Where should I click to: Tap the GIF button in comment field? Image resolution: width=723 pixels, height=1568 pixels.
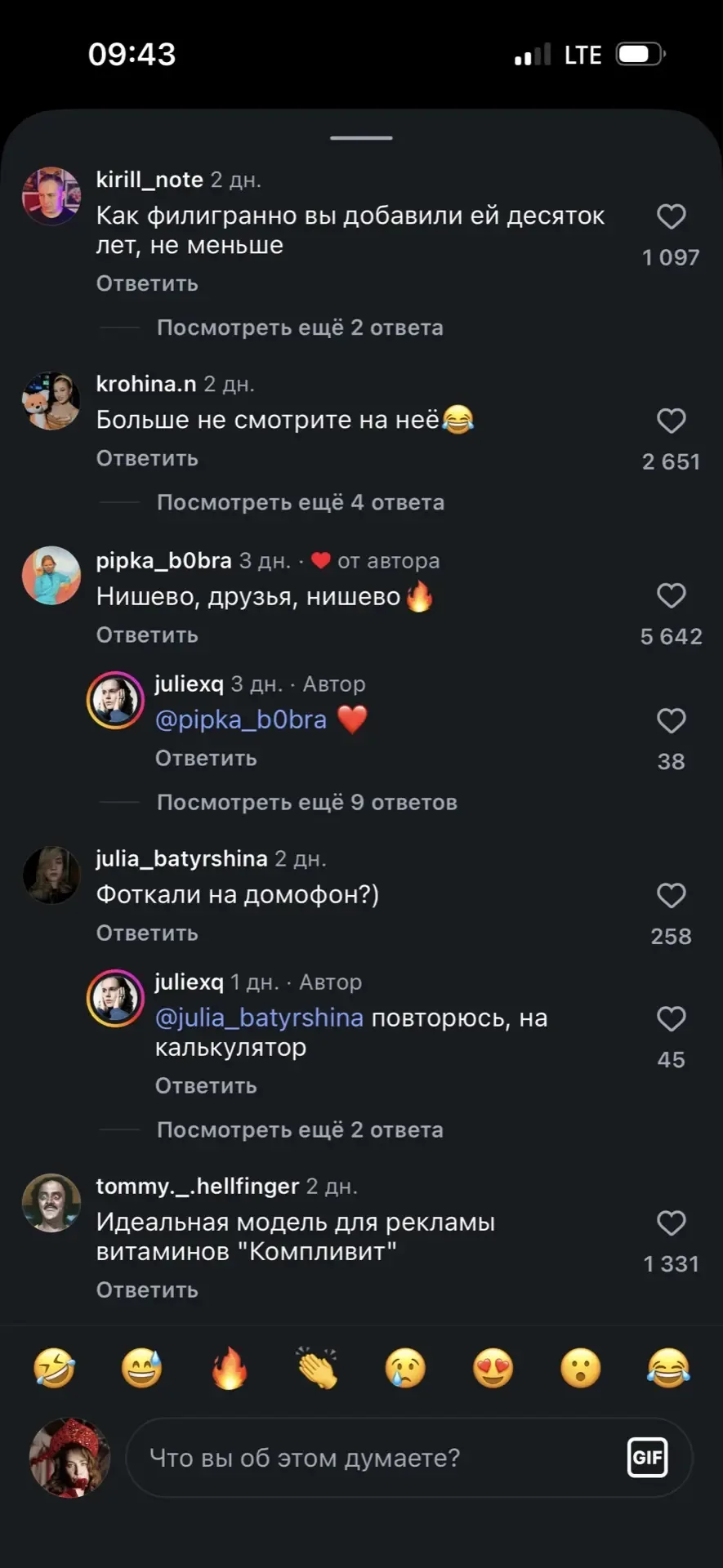[647, 1458]
